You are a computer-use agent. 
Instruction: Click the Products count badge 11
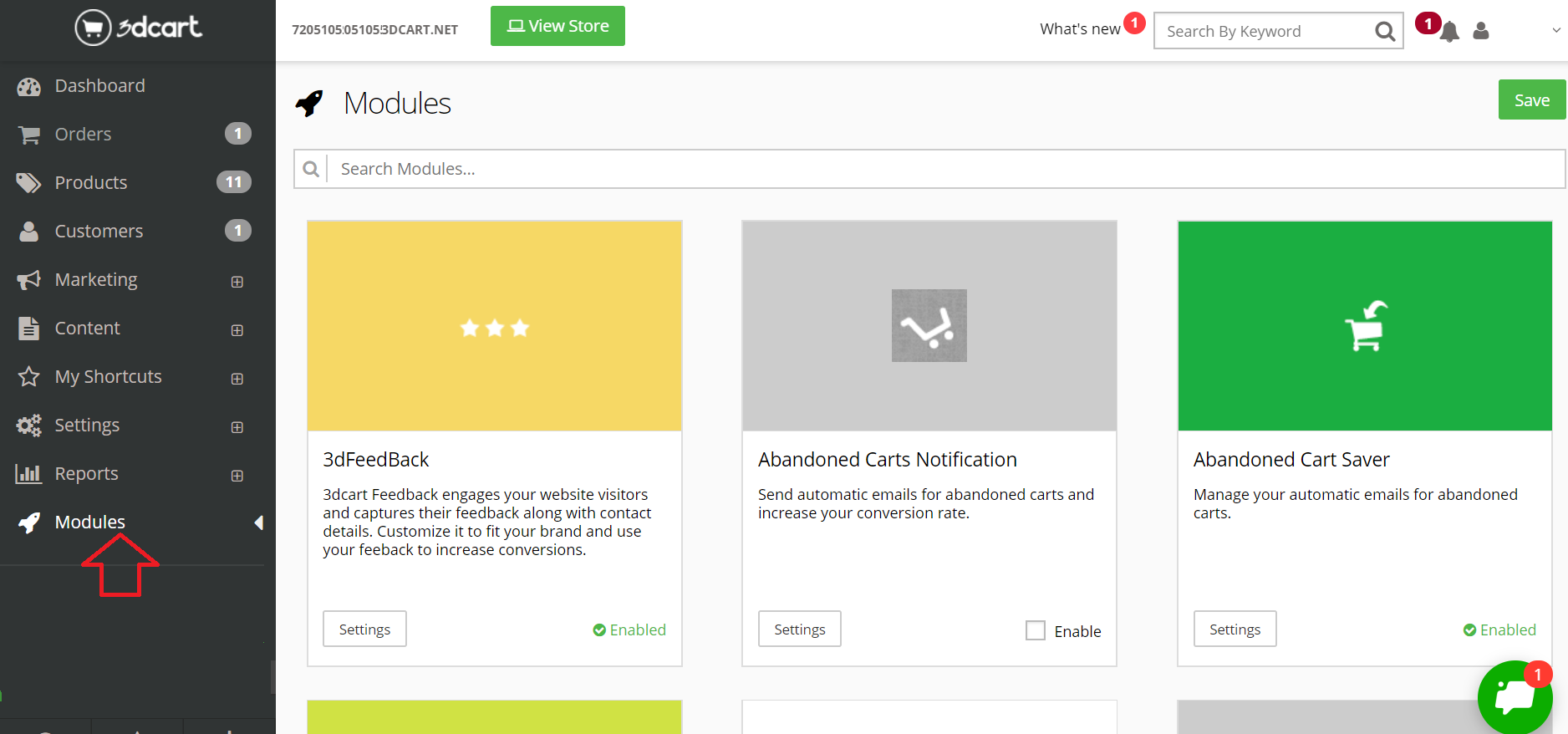(234, 182)
